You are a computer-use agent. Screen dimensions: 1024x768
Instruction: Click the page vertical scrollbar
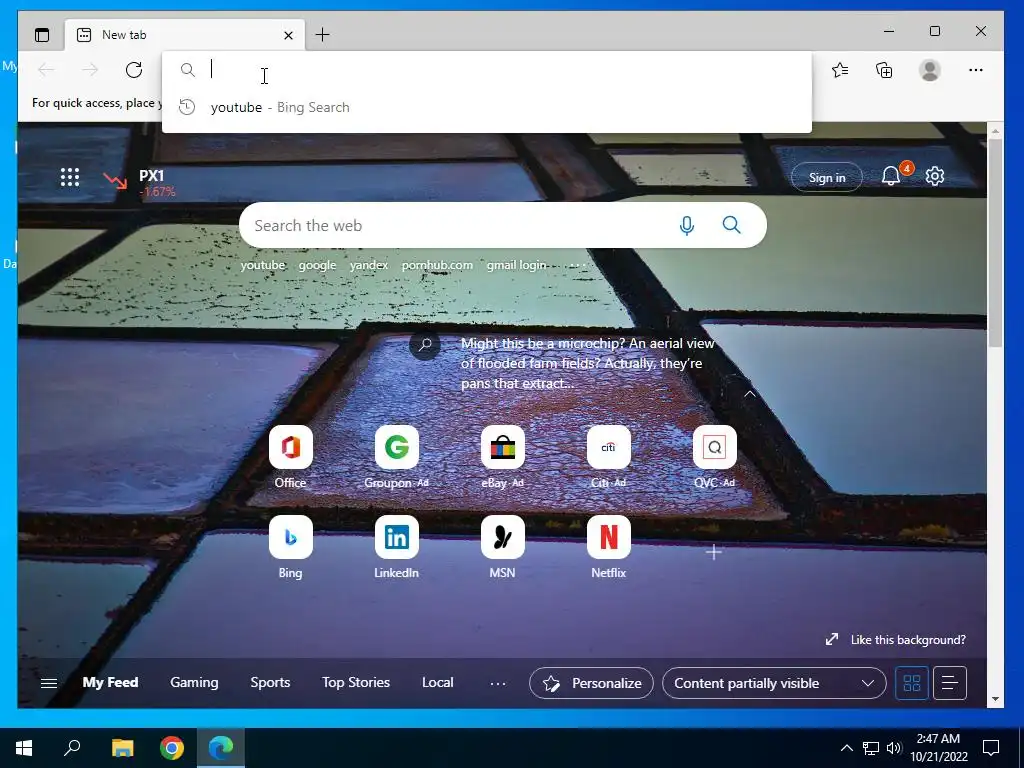click(x=995, y=242)
